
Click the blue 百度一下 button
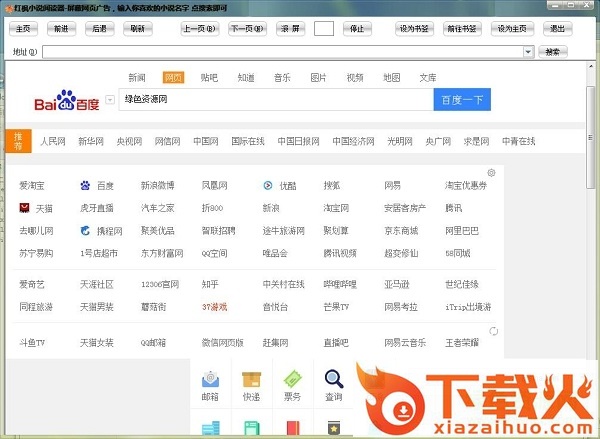point(462,100)
